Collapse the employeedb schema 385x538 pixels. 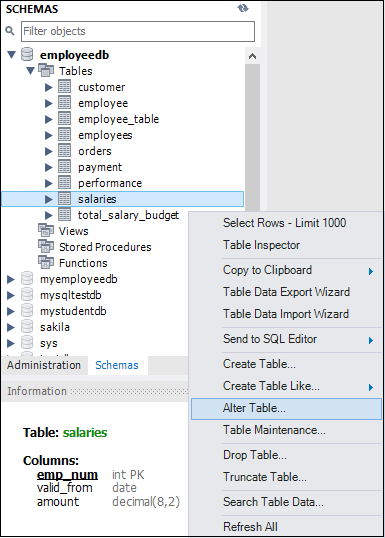point(12,55)
